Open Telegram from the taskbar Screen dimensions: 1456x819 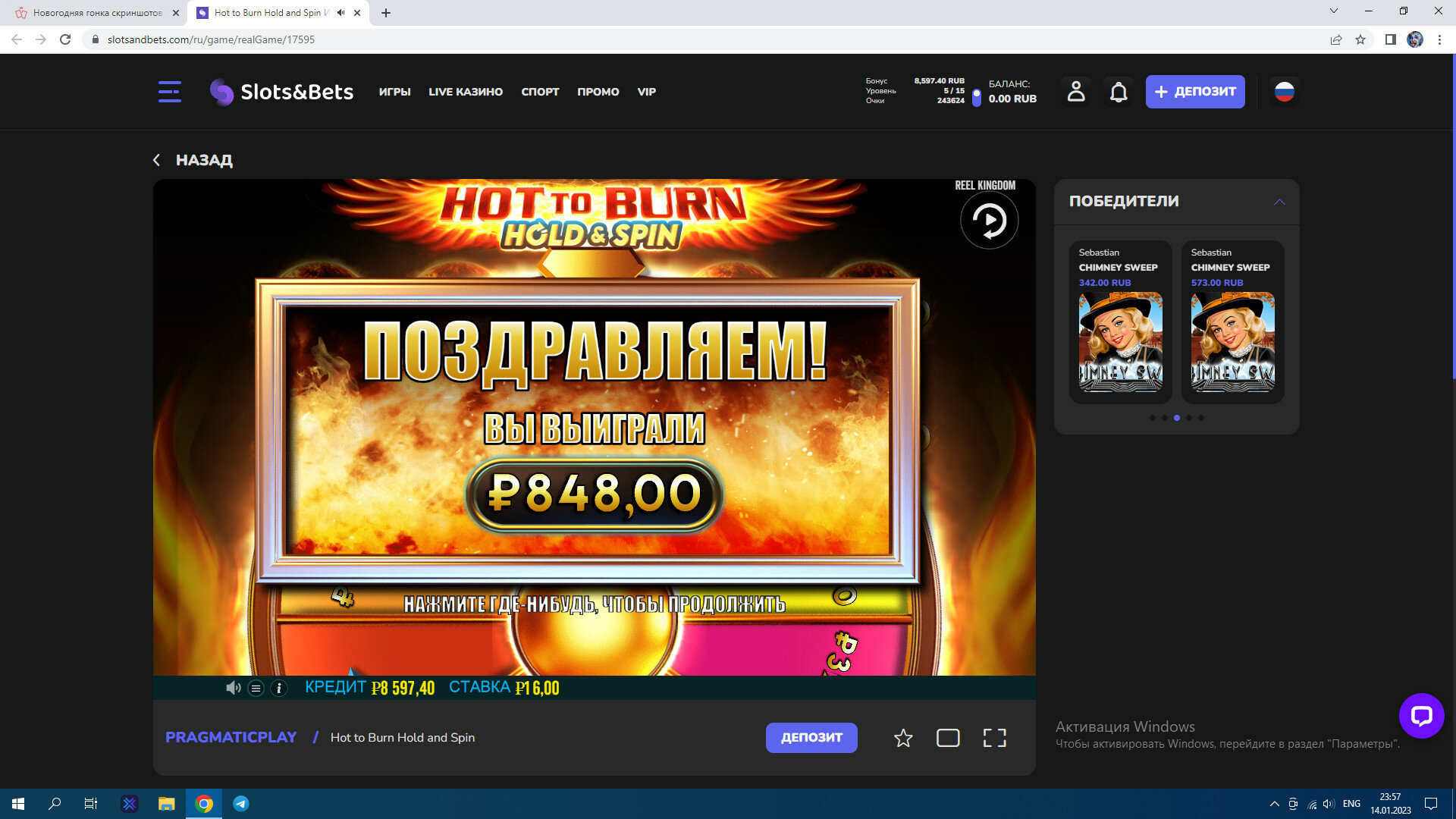241,804
